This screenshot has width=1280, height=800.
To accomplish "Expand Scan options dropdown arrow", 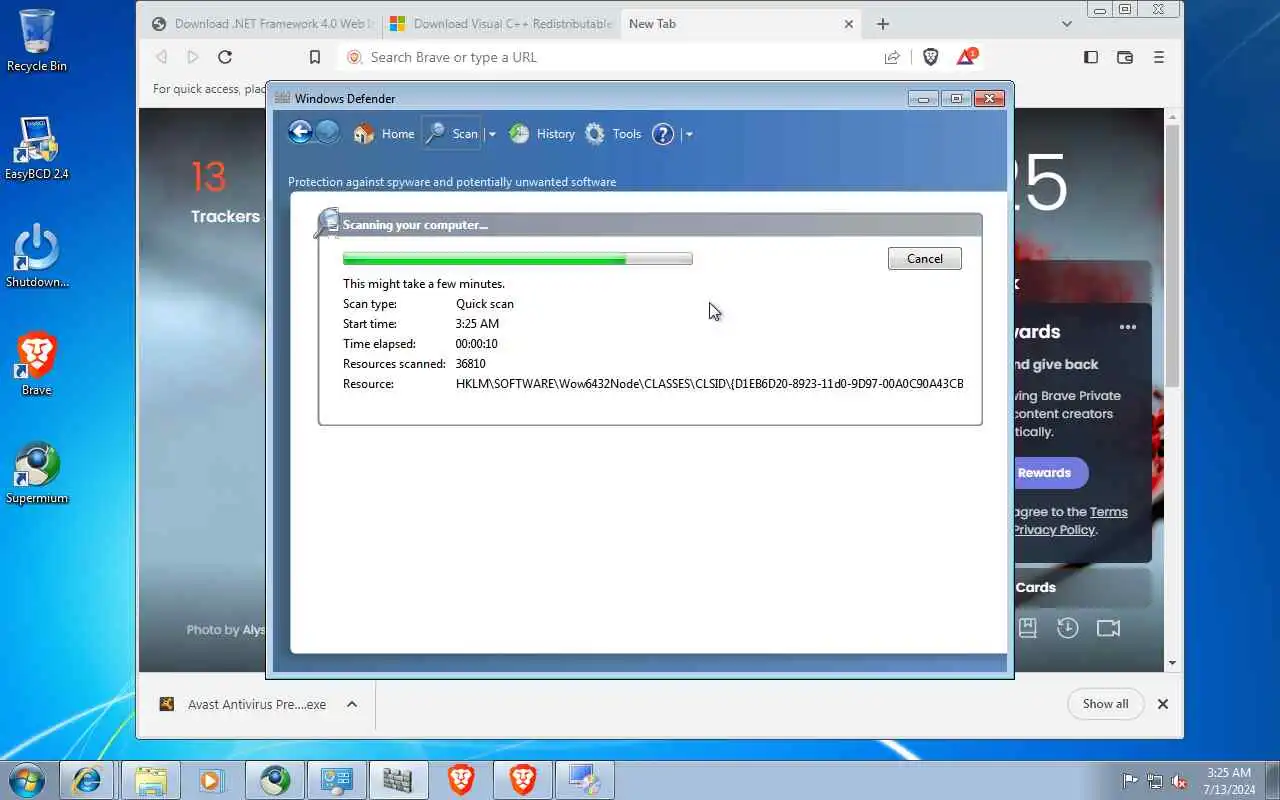I will 491,134.
